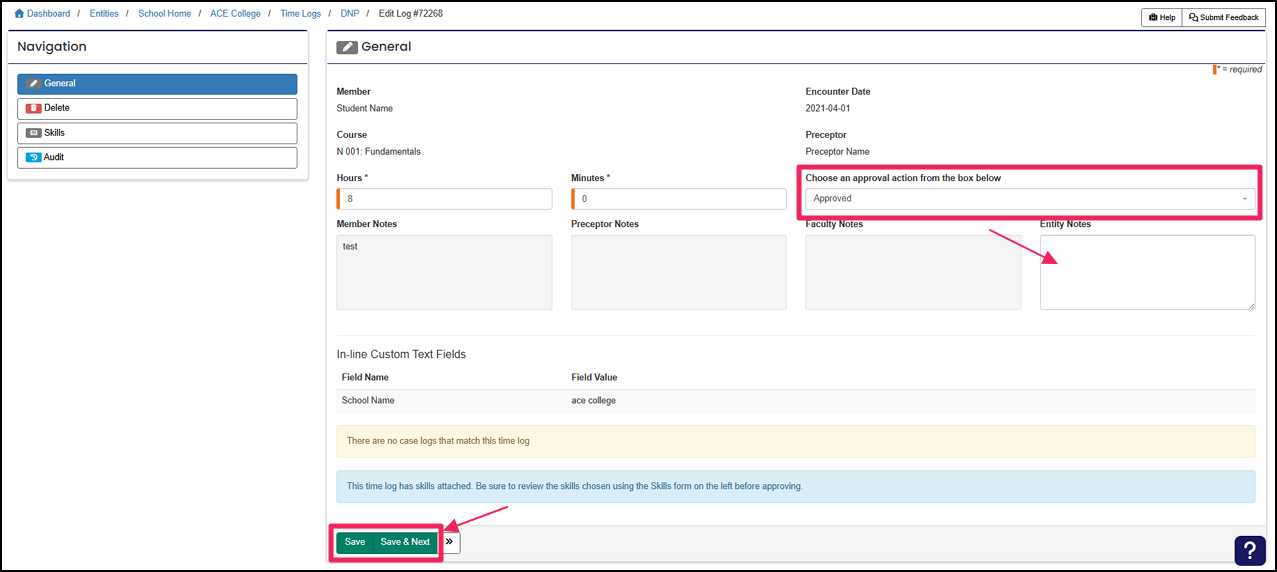
Task: Click inside the Entity Notes text area
Action: pyautogui.click(x=1147, y=272)
